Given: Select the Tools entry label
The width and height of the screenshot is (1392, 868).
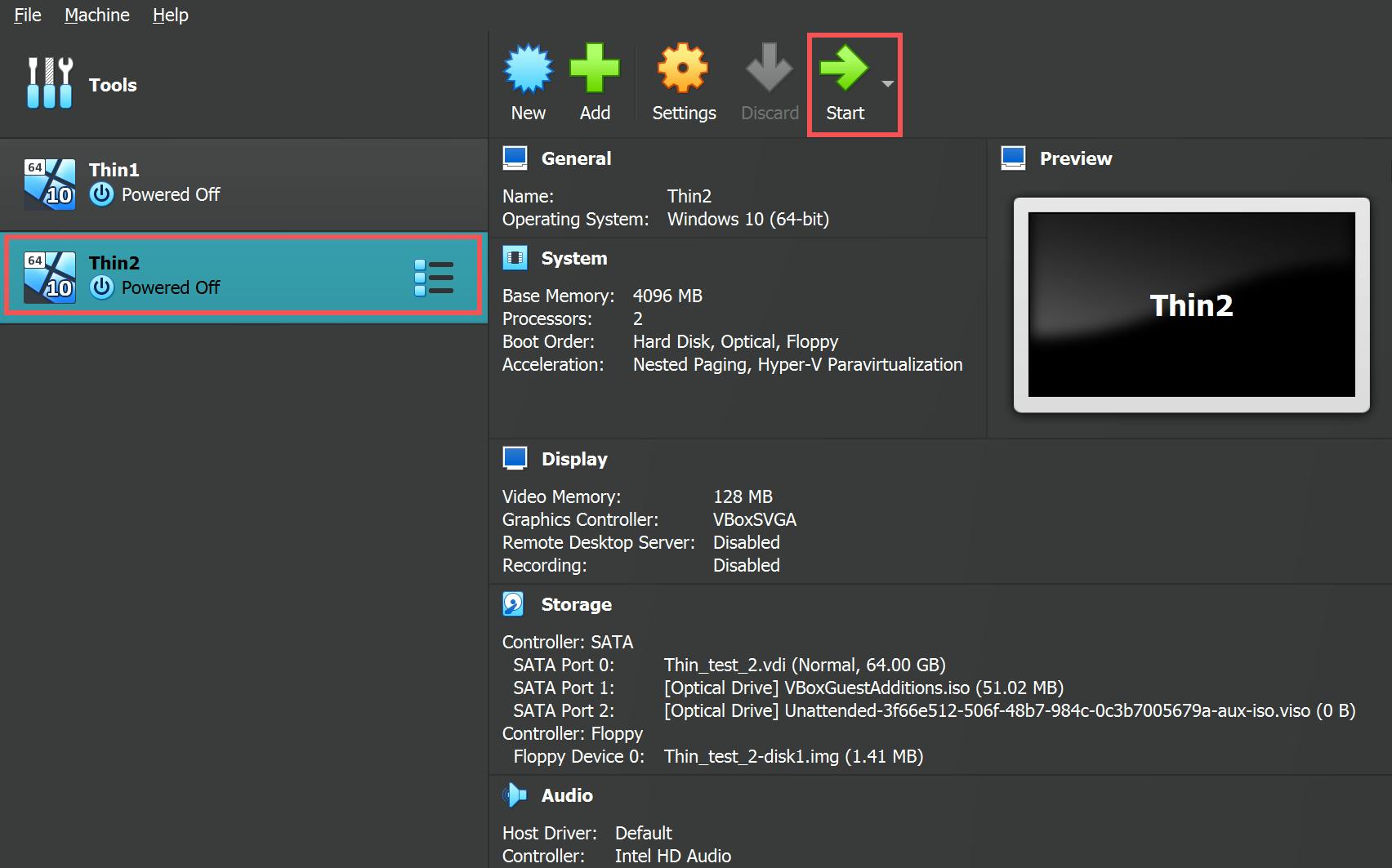Looking at the screenshot, I should 113,85.
